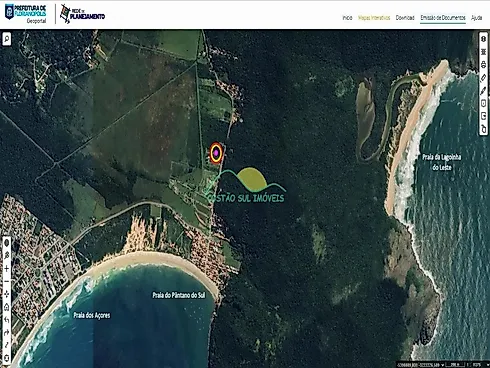Open the layers icon atop the right toolbar

[483, 39]
